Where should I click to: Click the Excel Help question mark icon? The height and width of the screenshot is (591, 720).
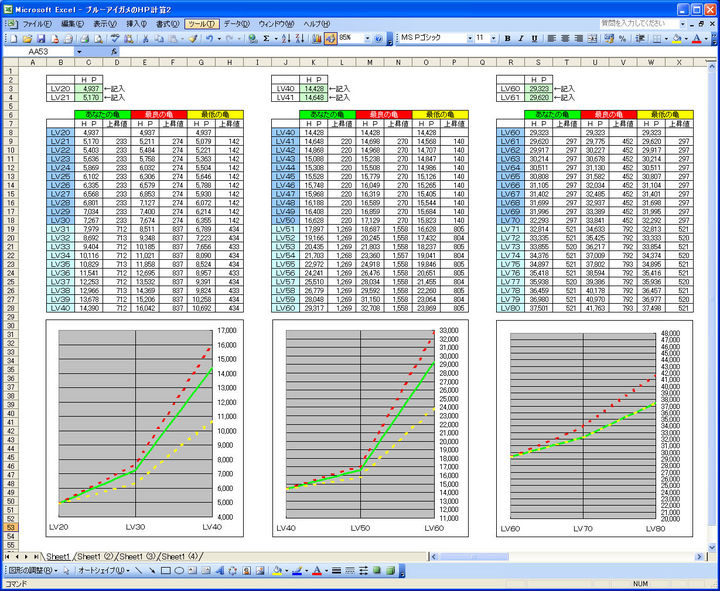click(378, 39)
